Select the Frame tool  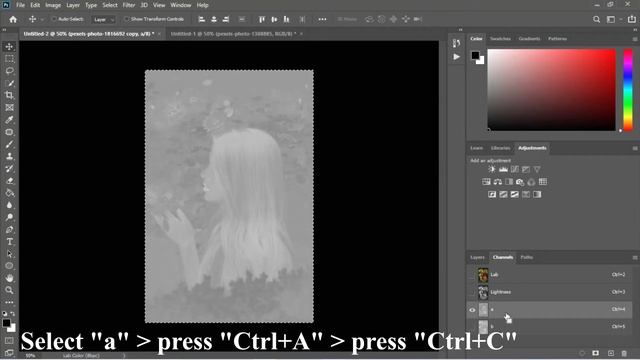pos(9,107)
